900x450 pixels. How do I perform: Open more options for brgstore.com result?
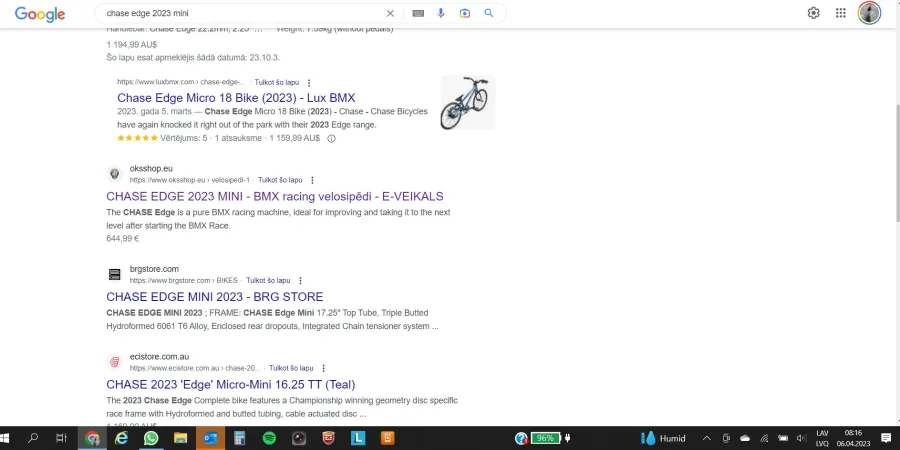pyautogui.click(x=300, y=281)
